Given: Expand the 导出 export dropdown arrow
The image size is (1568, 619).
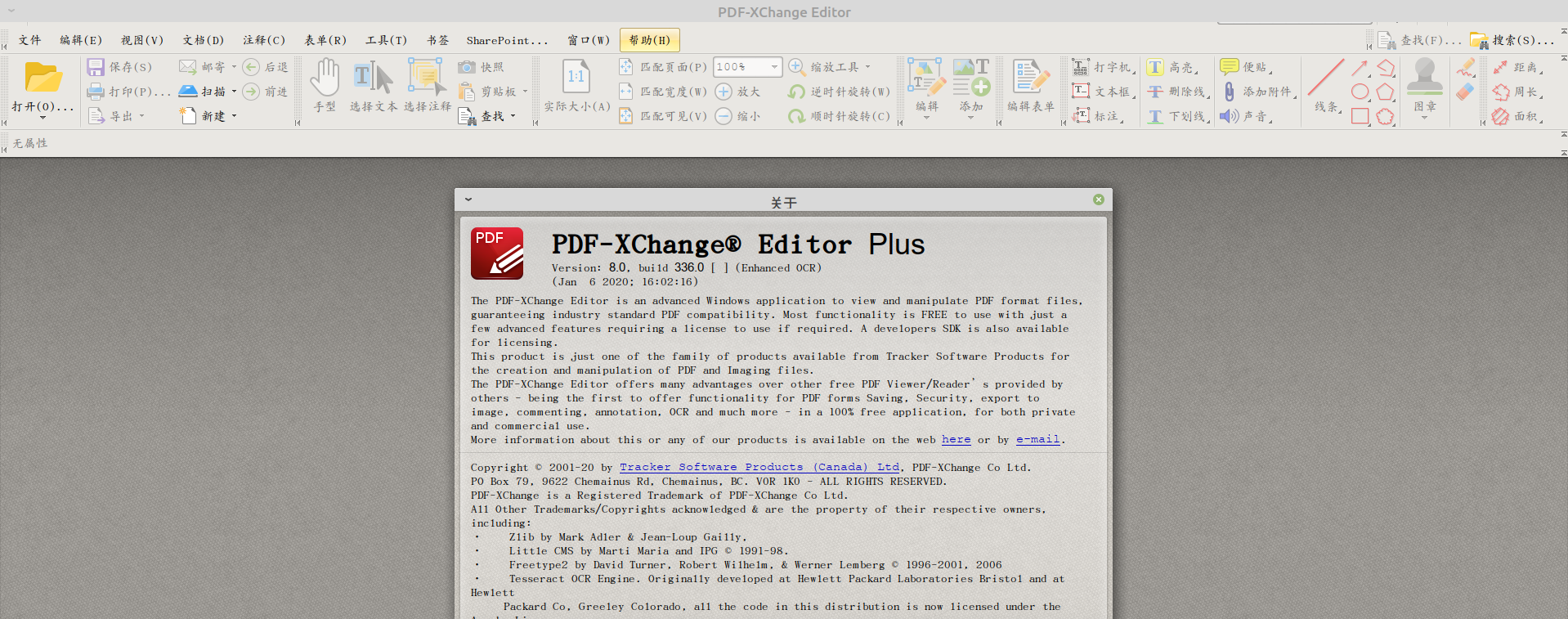Looking at the screenshot, I should tap(141, 116).
